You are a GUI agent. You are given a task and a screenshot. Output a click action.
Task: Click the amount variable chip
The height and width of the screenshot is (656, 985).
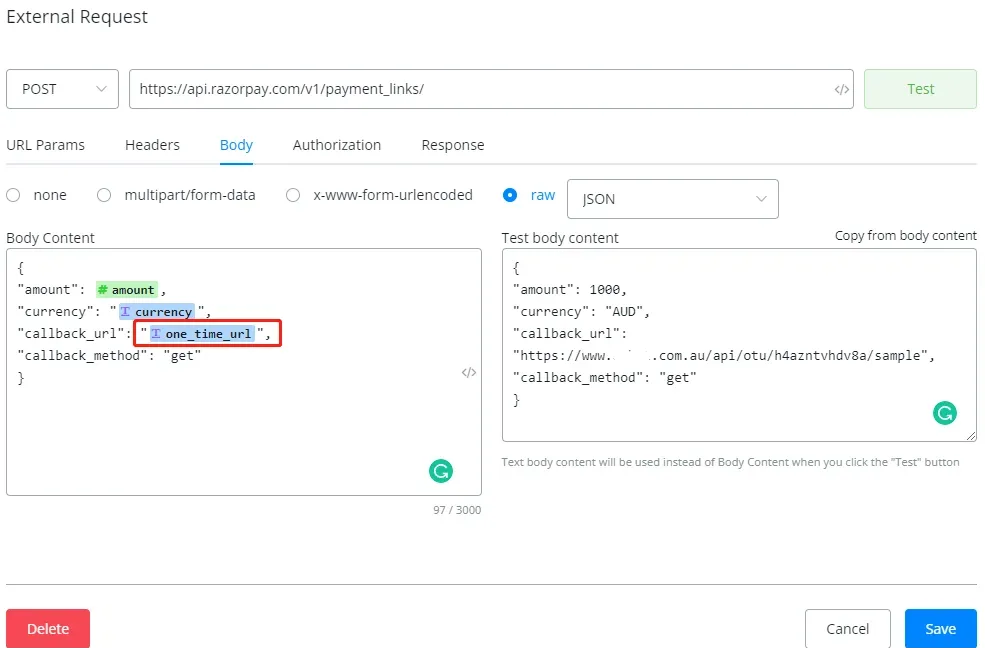(x=127, y=290)
